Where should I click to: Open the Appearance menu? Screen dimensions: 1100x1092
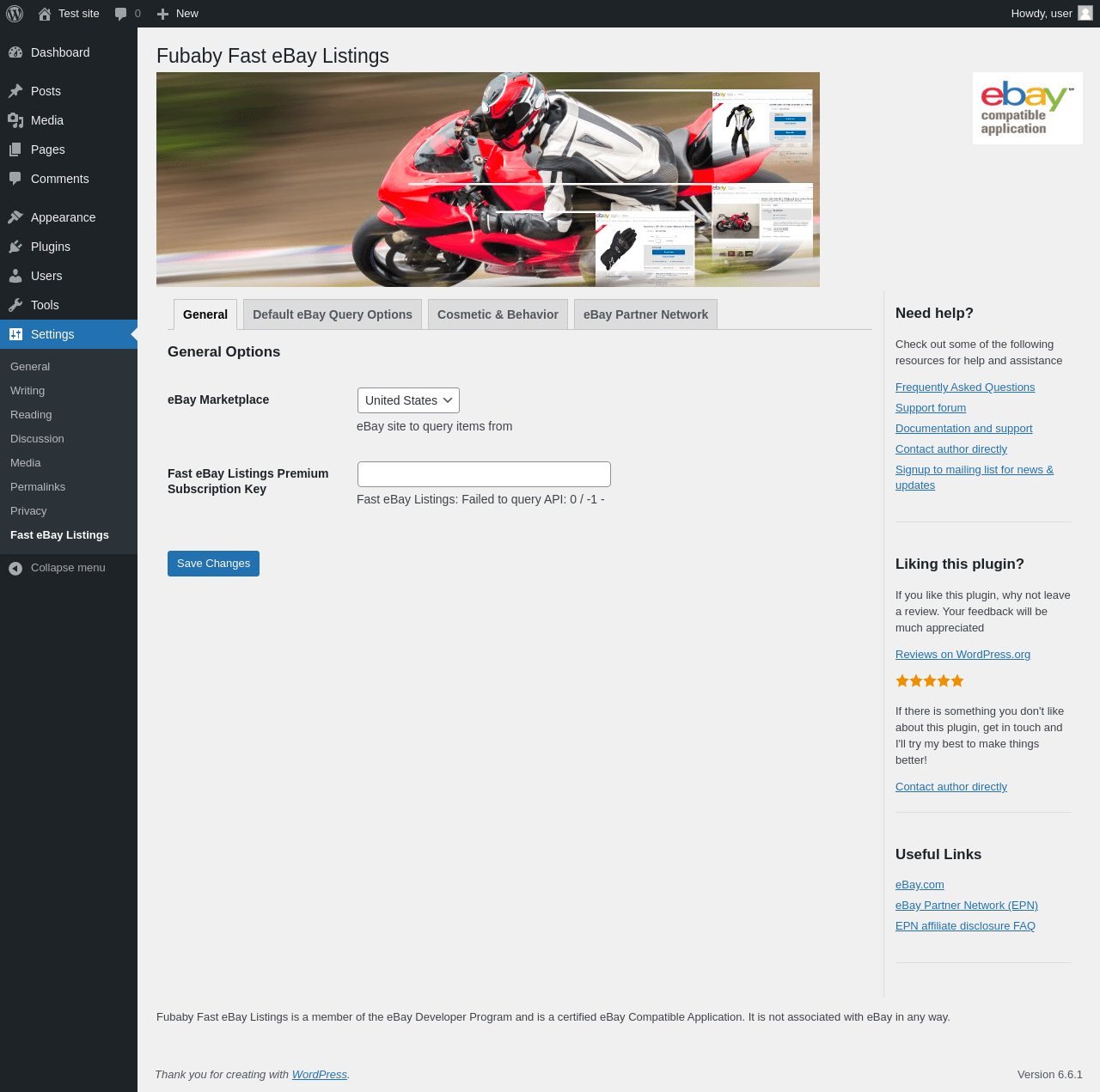pos(69,217)
